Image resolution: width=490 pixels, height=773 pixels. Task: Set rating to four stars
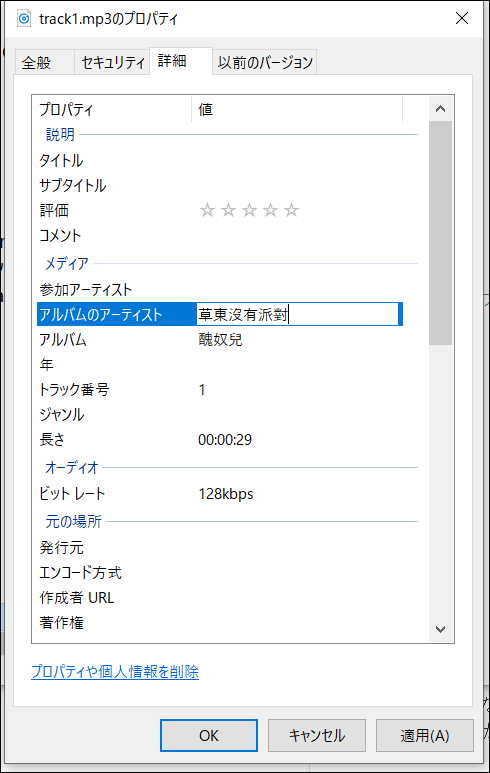(x=270, y=211)
